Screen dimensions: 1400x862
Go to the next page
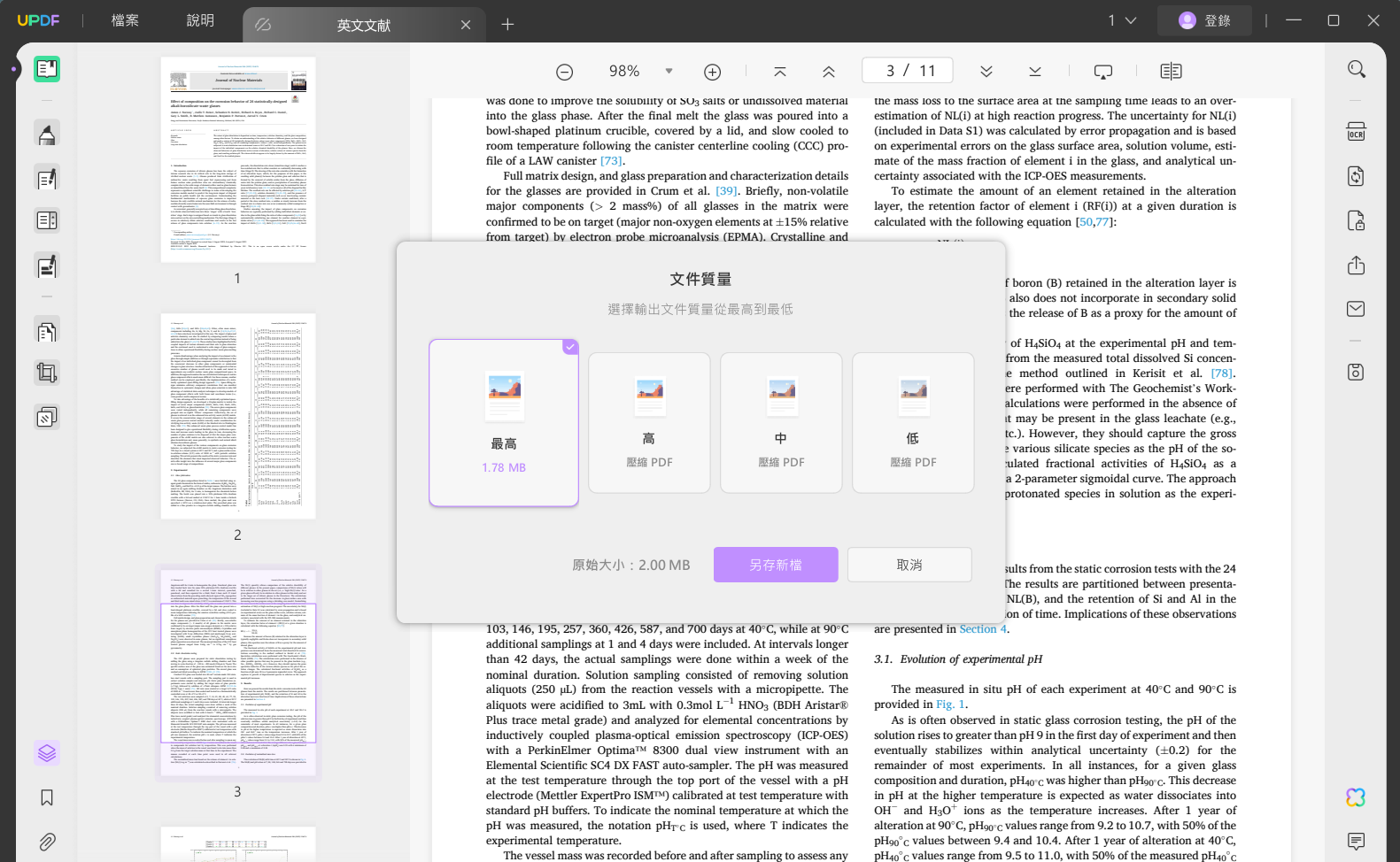click(986, 72)
